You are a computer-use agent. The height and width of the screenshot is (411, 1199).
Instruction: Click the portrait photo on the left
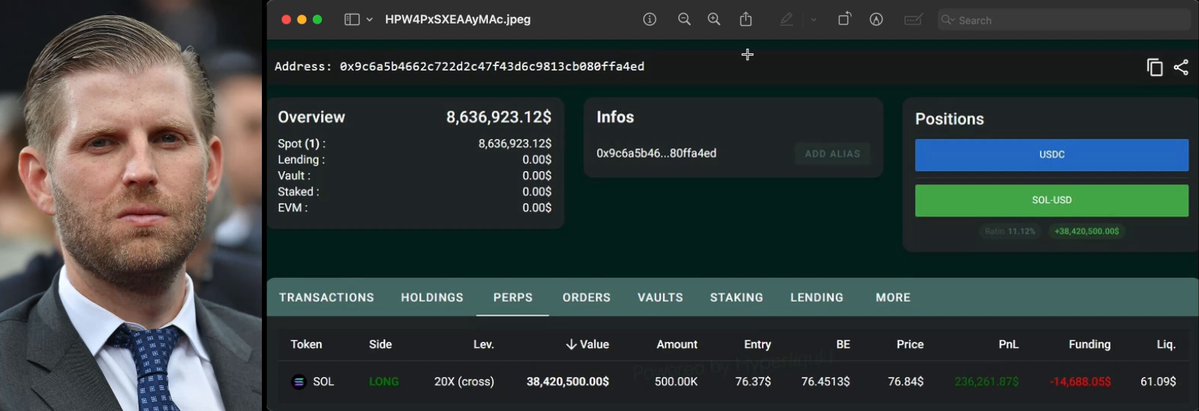pyautogui.click(x=131, y=205)
